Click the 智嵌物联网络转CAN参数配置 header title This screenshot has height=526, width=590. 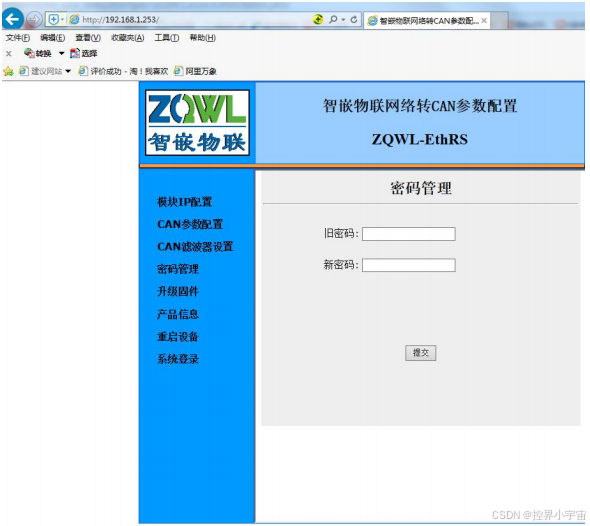pyautogui.click(x=420, y=106)
